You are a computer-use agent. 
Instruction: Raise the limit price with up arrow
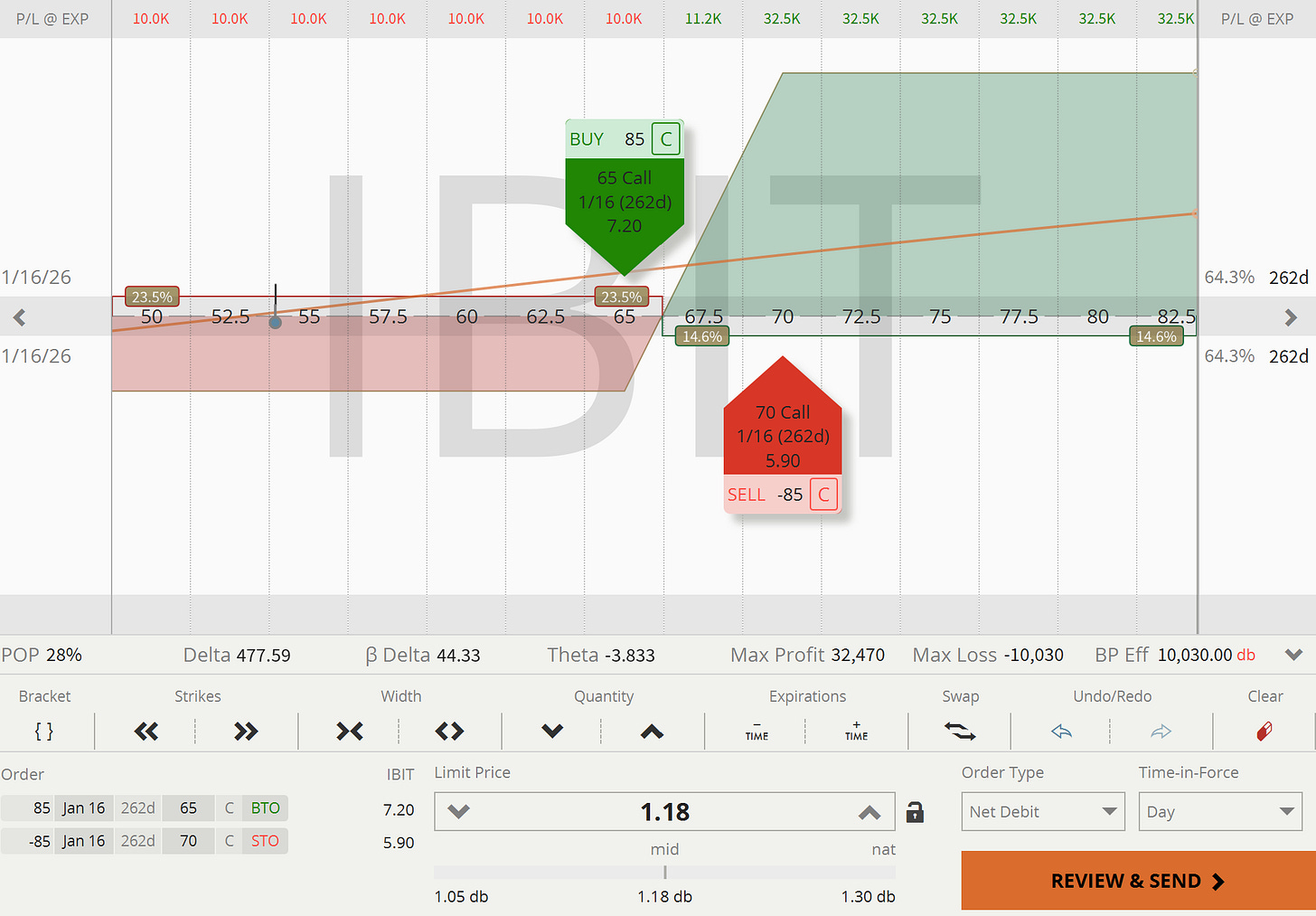click(x=869, y=812)
